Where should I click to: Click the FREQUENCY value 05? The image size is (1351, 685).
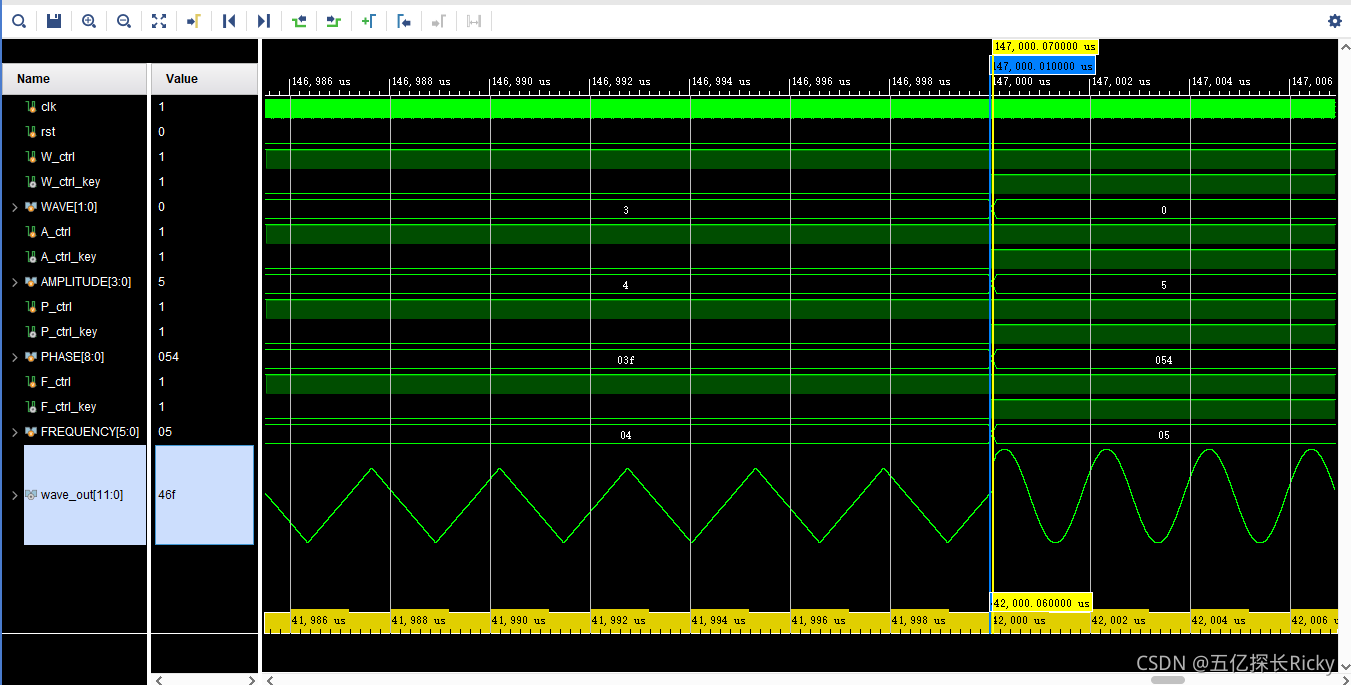click(165, 432)
